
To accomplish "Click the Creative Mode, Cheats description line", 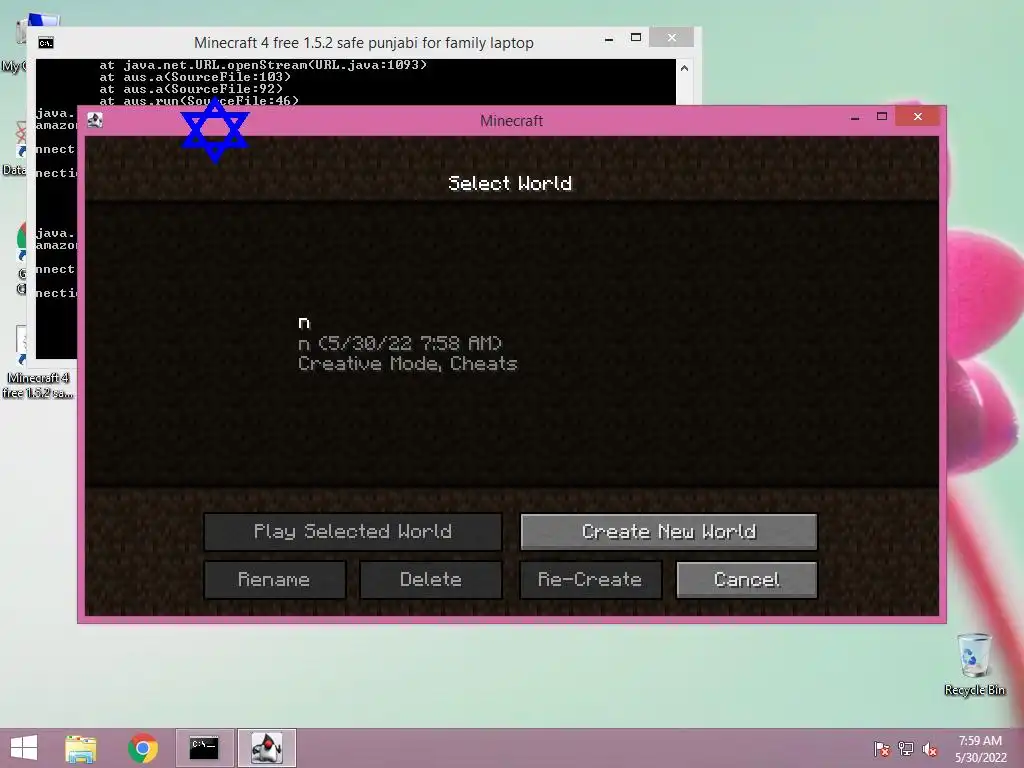I will 408,364.
